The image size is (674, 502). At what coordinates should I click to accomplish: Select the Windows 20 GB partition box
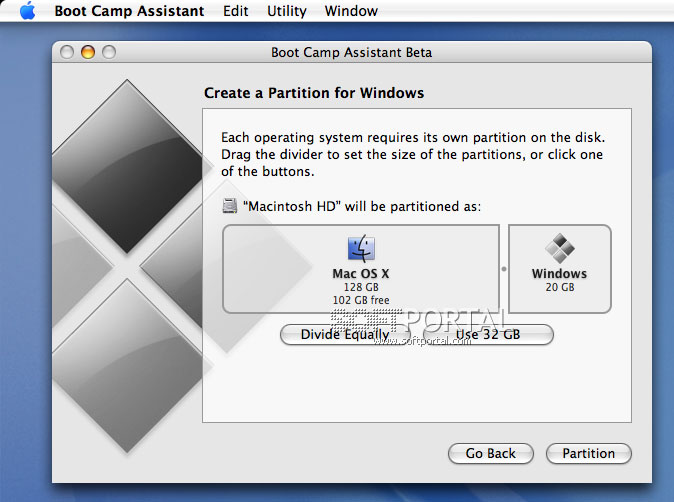560,269
